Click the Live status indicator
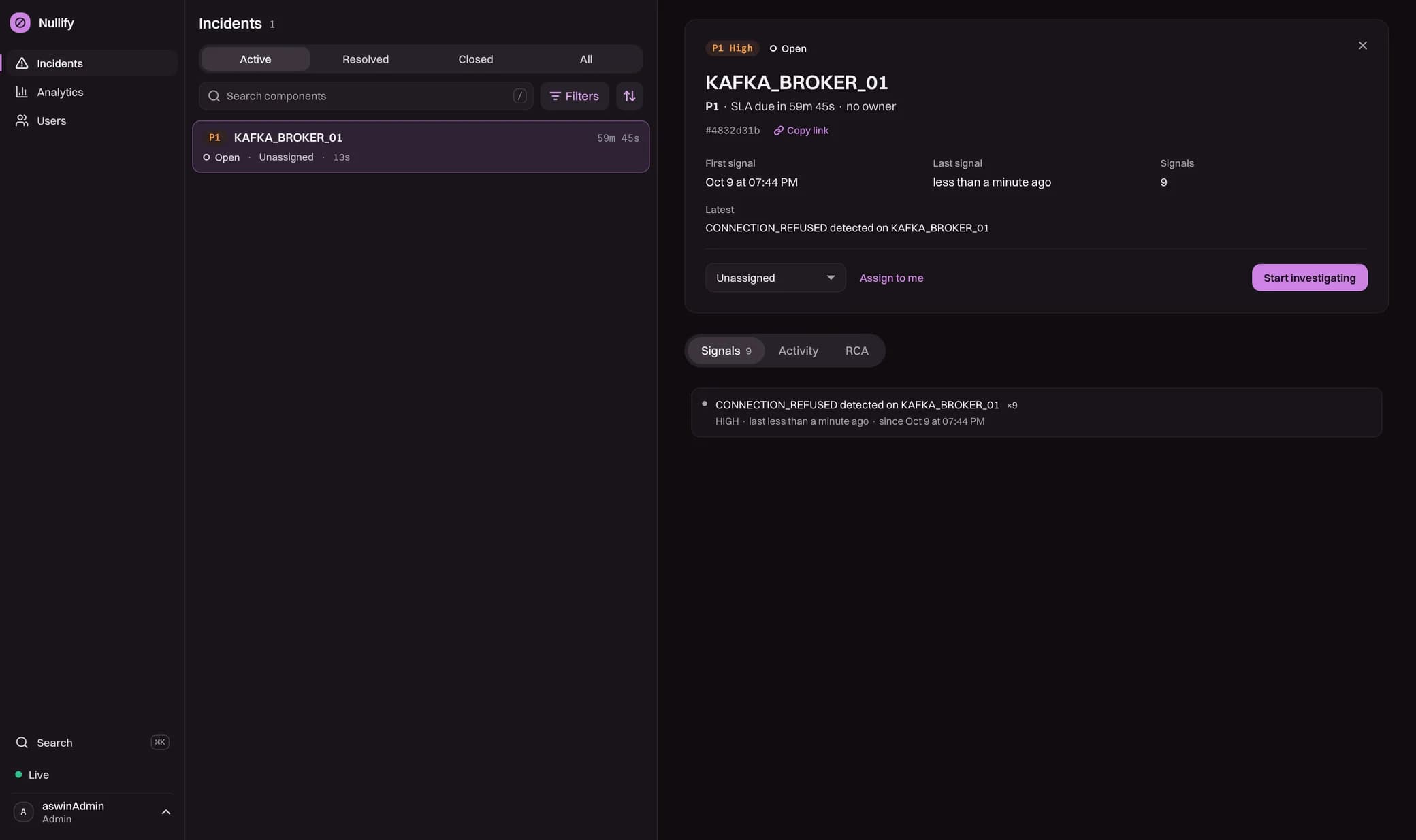 tap(32, 775)
